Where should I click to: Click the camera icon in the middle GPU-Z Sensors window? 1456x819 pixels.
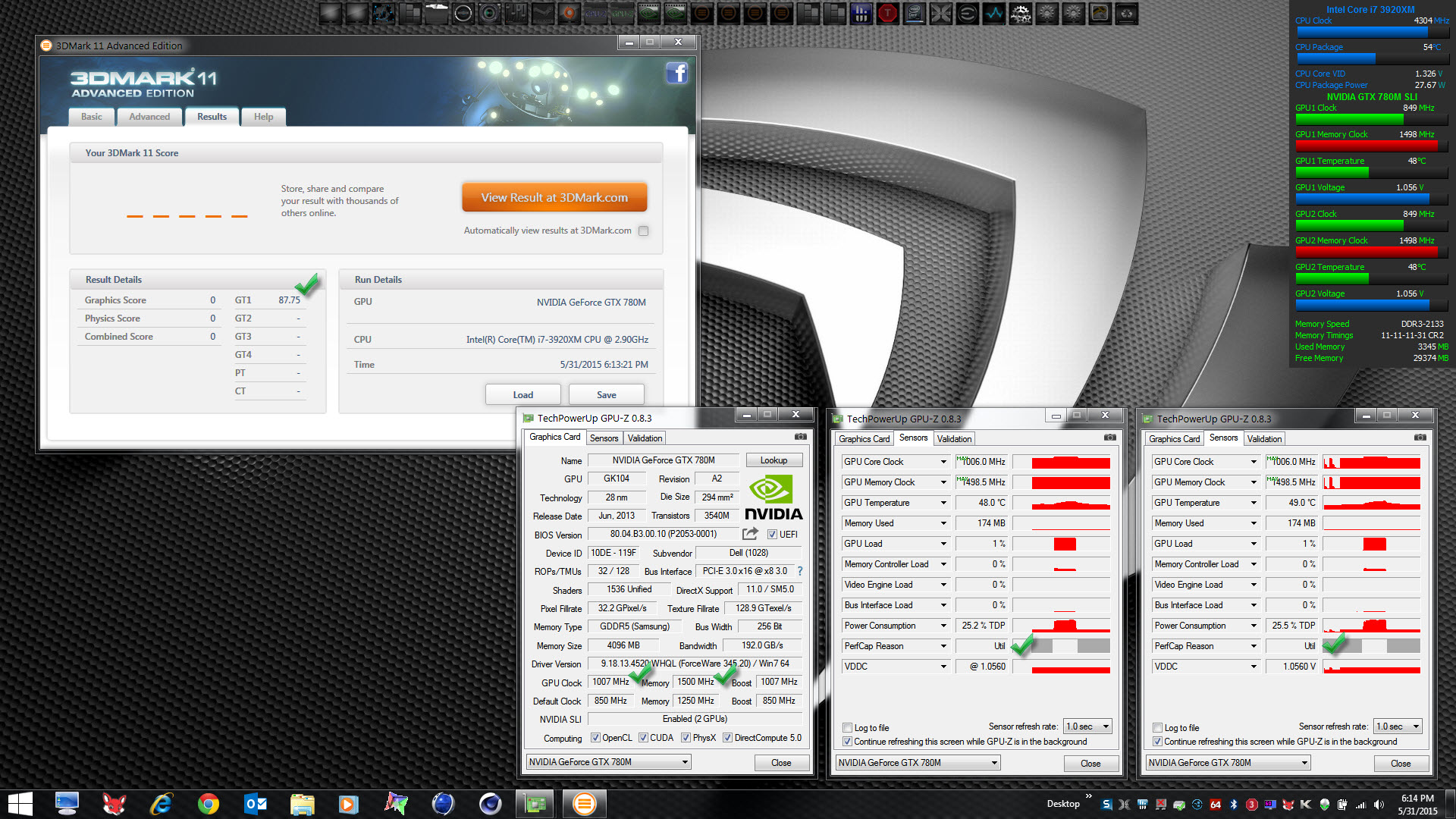[x=1109, y=438]
